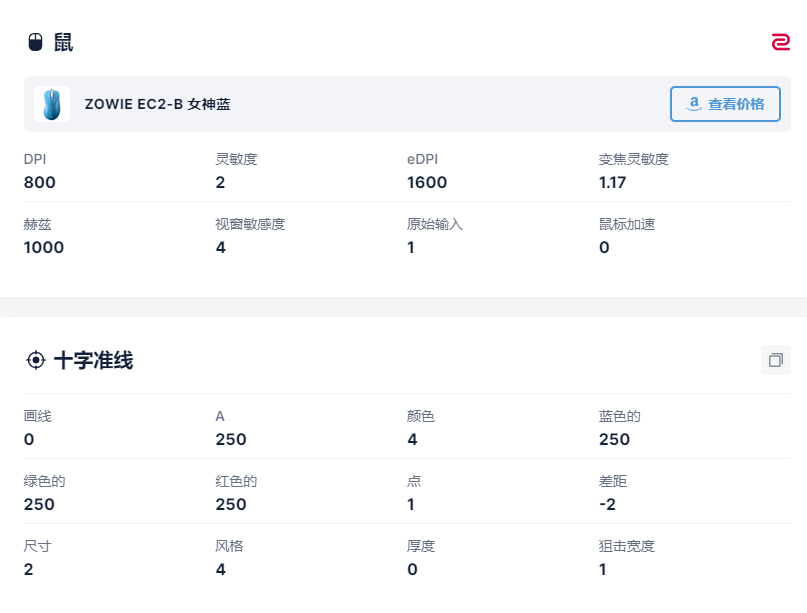Image resolution: width=807 pixels, height=613 pixels.
Task: Select the eDPI value 1600
Action: 427,182
